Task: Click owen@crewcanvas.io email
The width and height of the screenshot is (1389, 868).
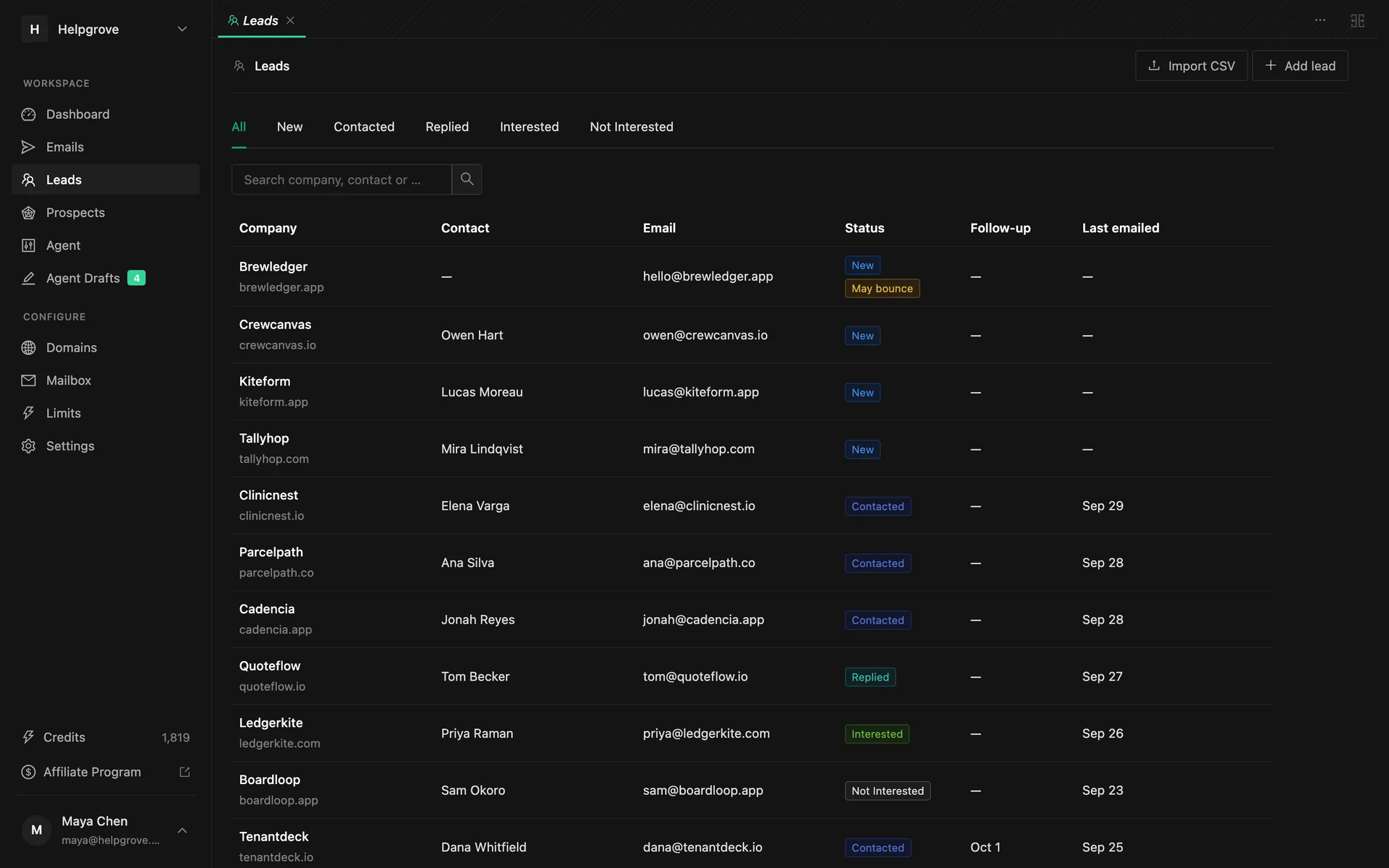Action: pos(705,335)
